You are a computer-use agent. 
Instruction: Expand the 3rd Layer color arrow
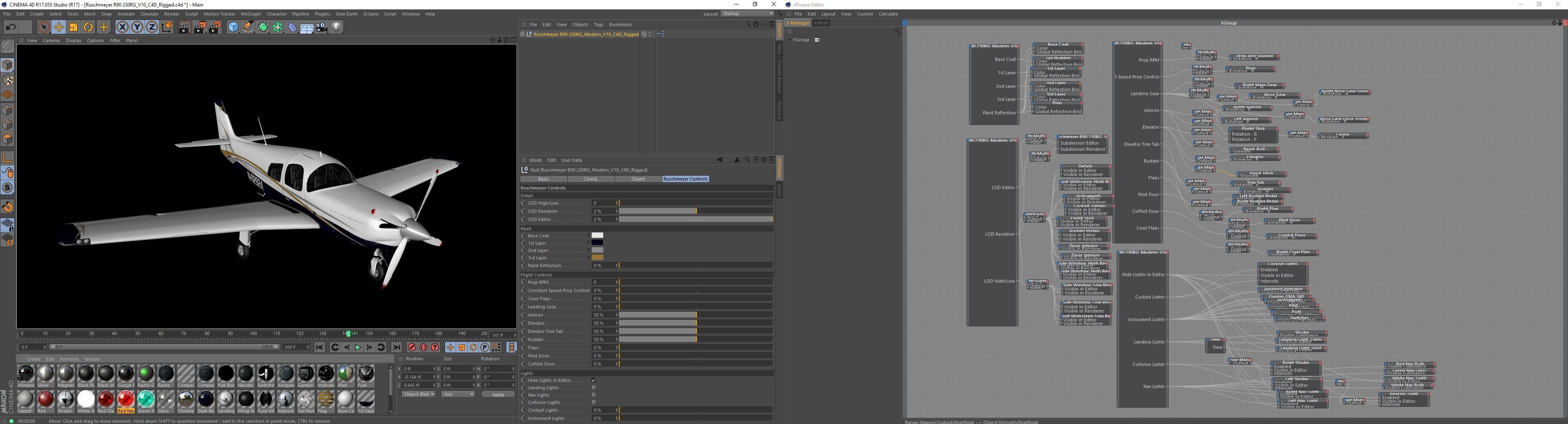pyautogui.click(x=588, y=258)
